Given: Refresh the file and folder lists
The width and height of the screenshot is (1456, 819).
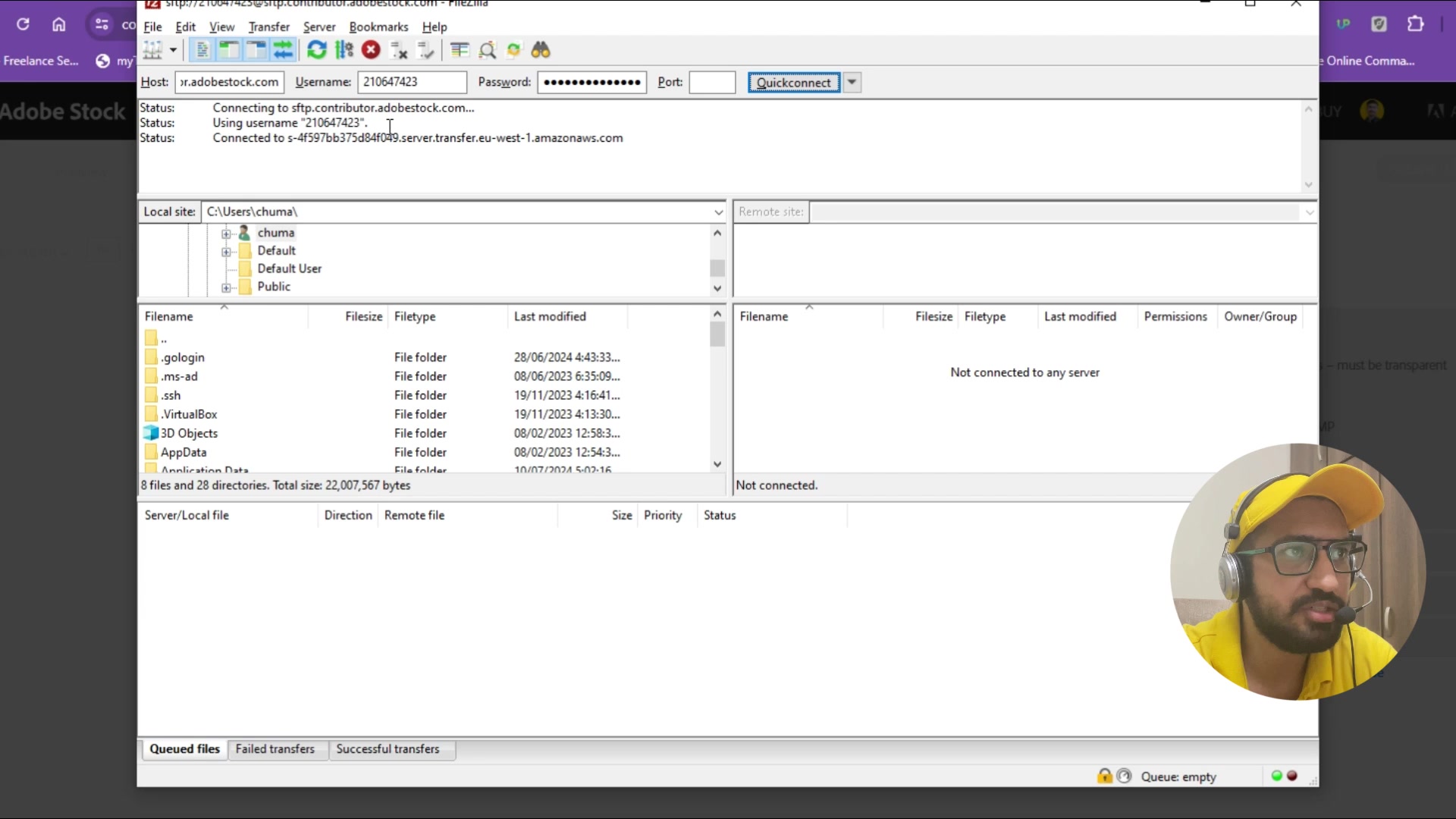Looking at the screenshot, I should [x=316, y=50].
